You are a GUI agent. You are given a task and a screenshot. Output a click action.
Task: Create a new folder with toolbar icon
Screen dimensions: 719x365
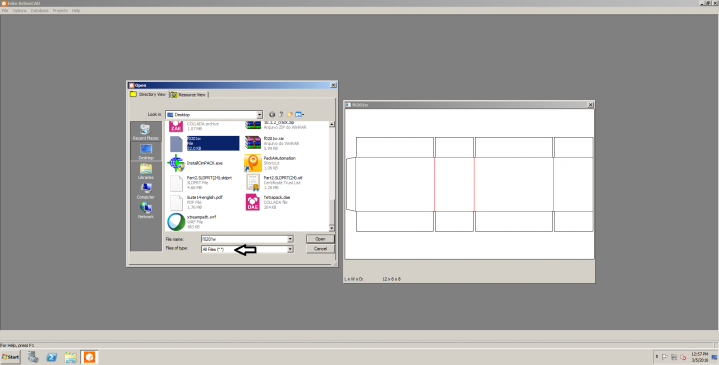[290, 114]
